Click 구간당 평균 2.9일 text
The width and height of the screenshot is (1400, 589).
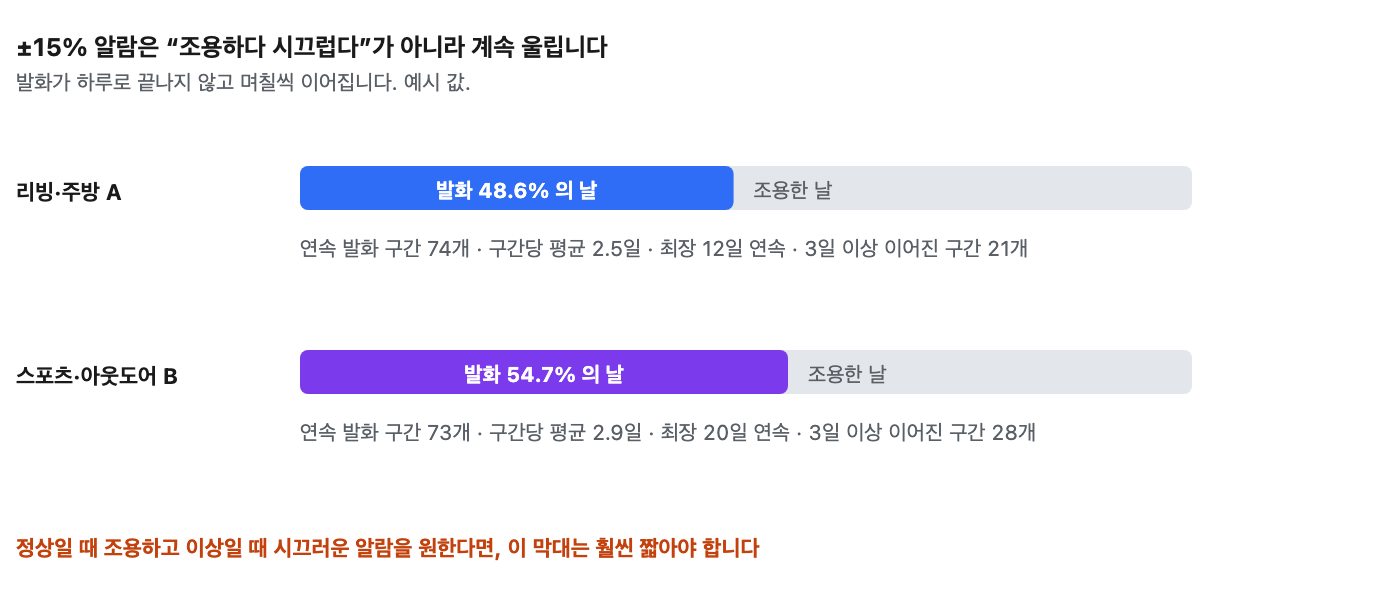tap(564, 432)
